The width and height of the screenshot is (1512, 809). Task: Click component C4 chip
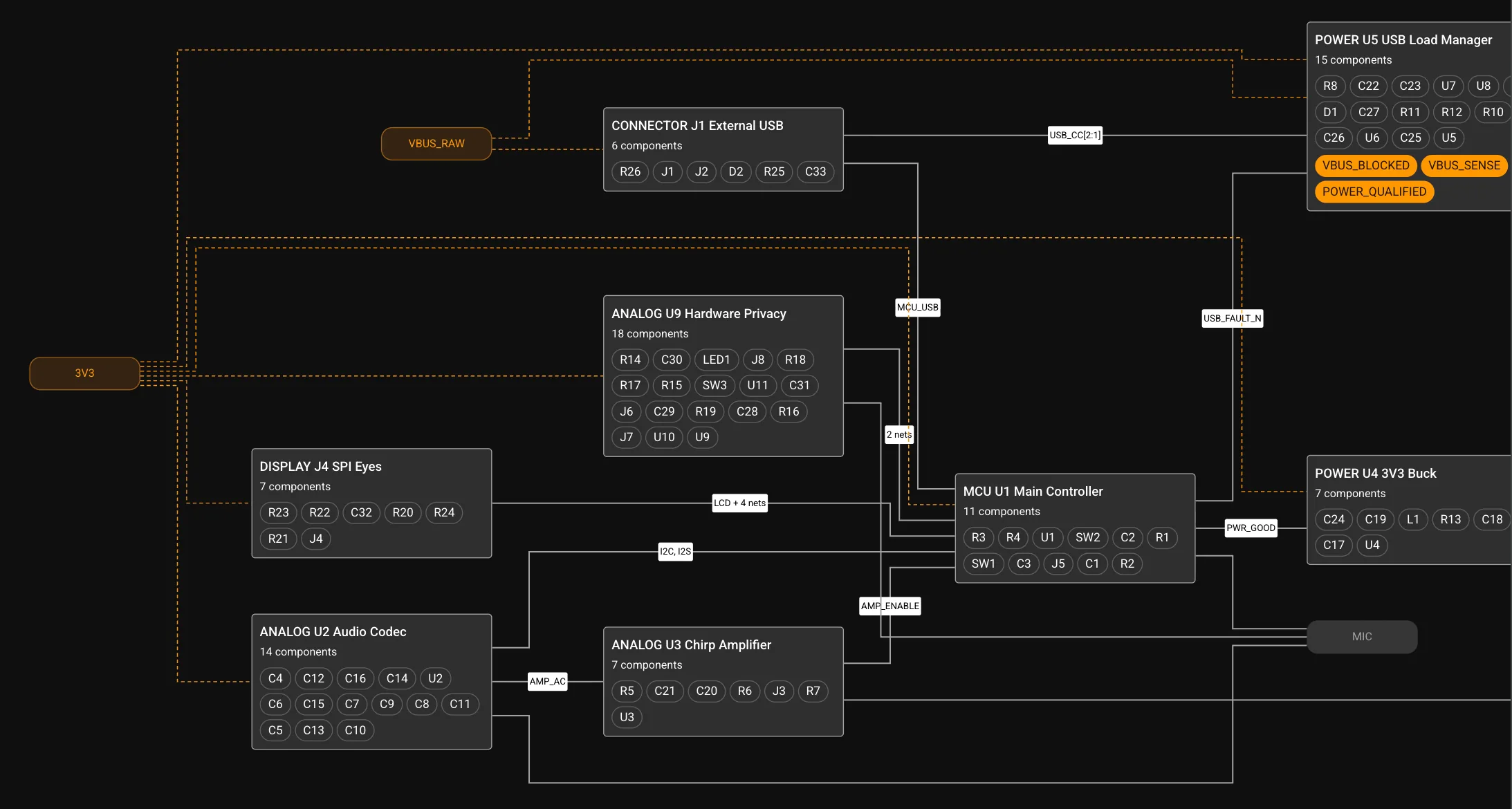pyautogui.click(x=275, y=679)
